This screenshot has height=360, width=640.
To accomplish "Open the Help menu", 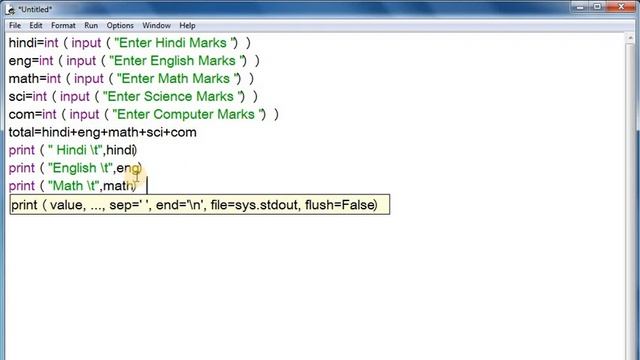I will 187,25.
